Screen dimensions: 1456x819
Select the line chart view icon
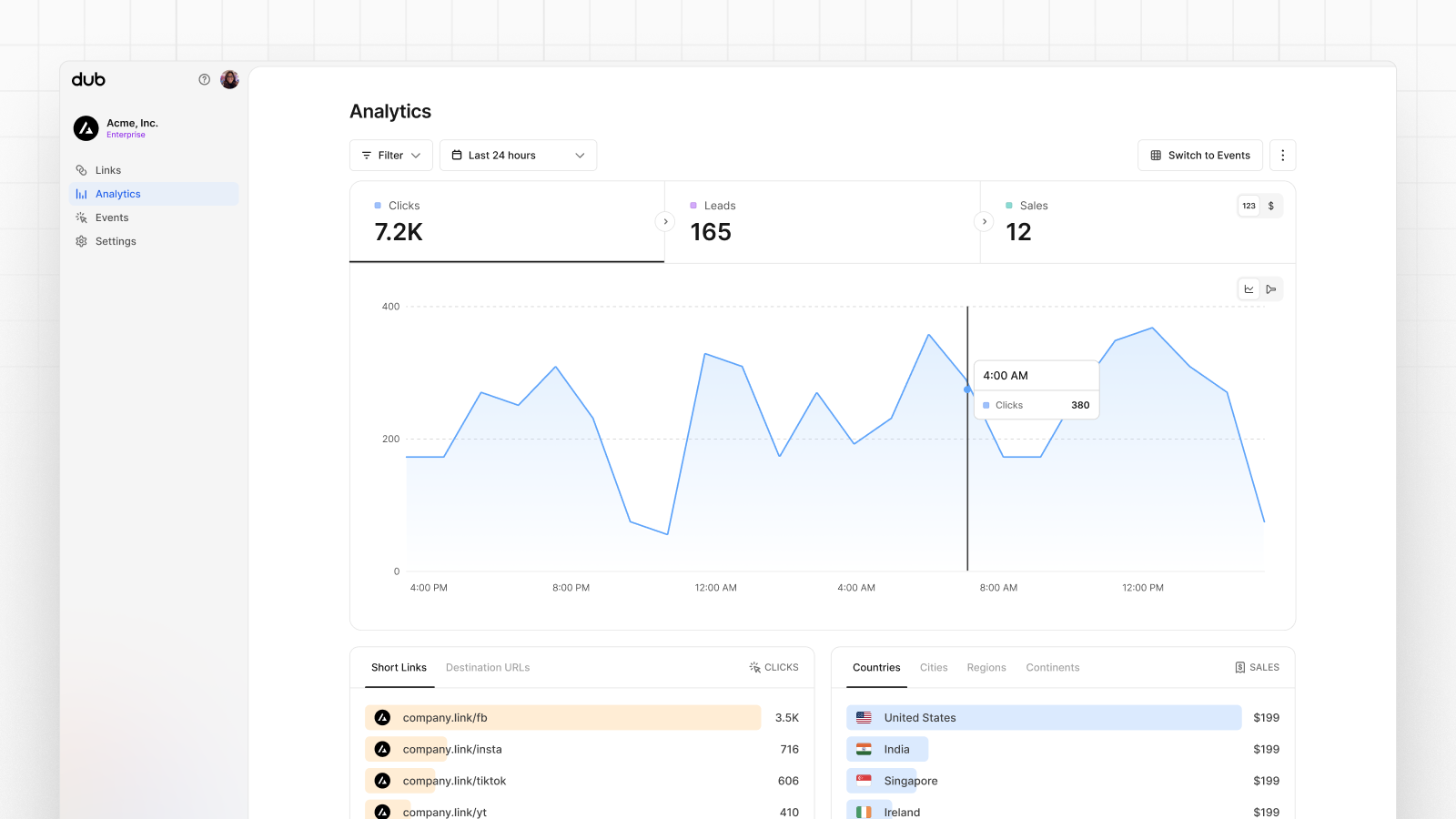click(x=1249, y=288)
